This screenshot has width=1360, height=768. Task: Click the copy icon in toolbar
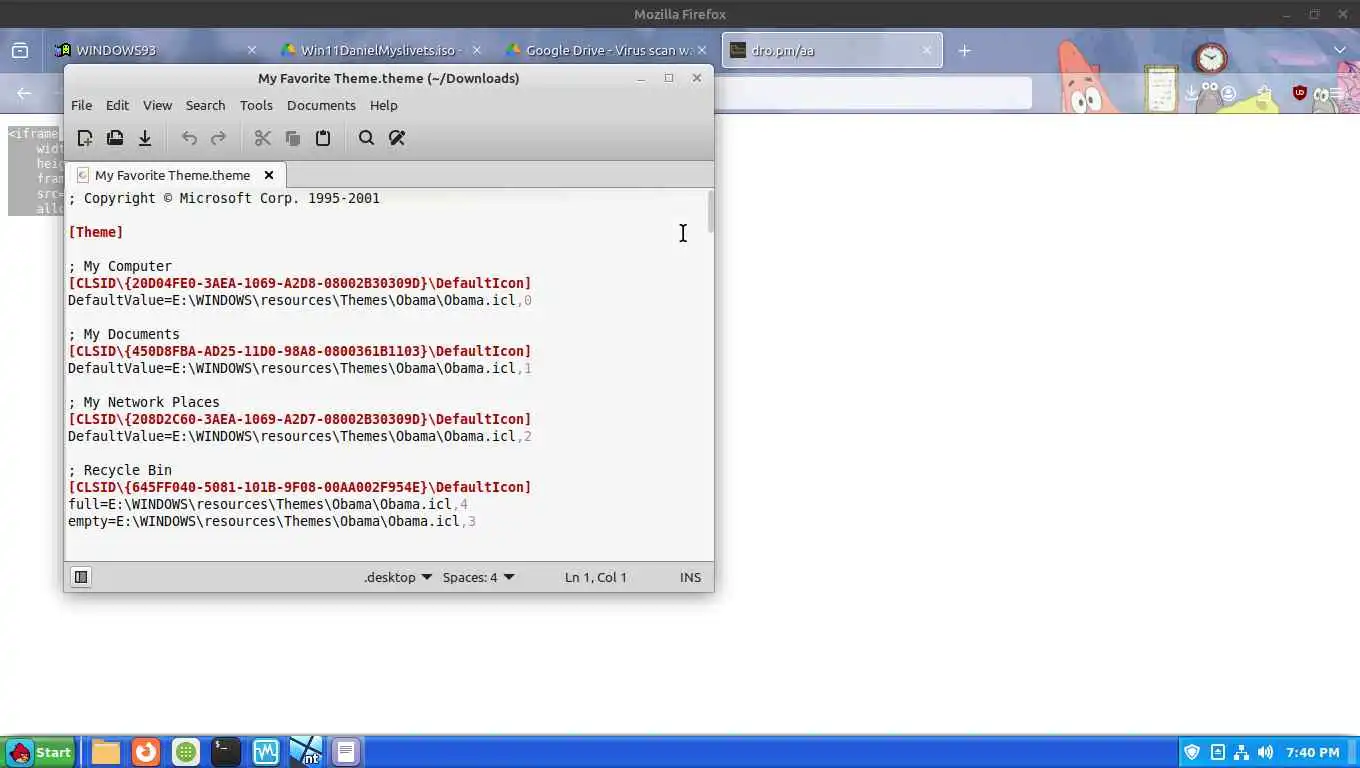click(x=293, y=138)
